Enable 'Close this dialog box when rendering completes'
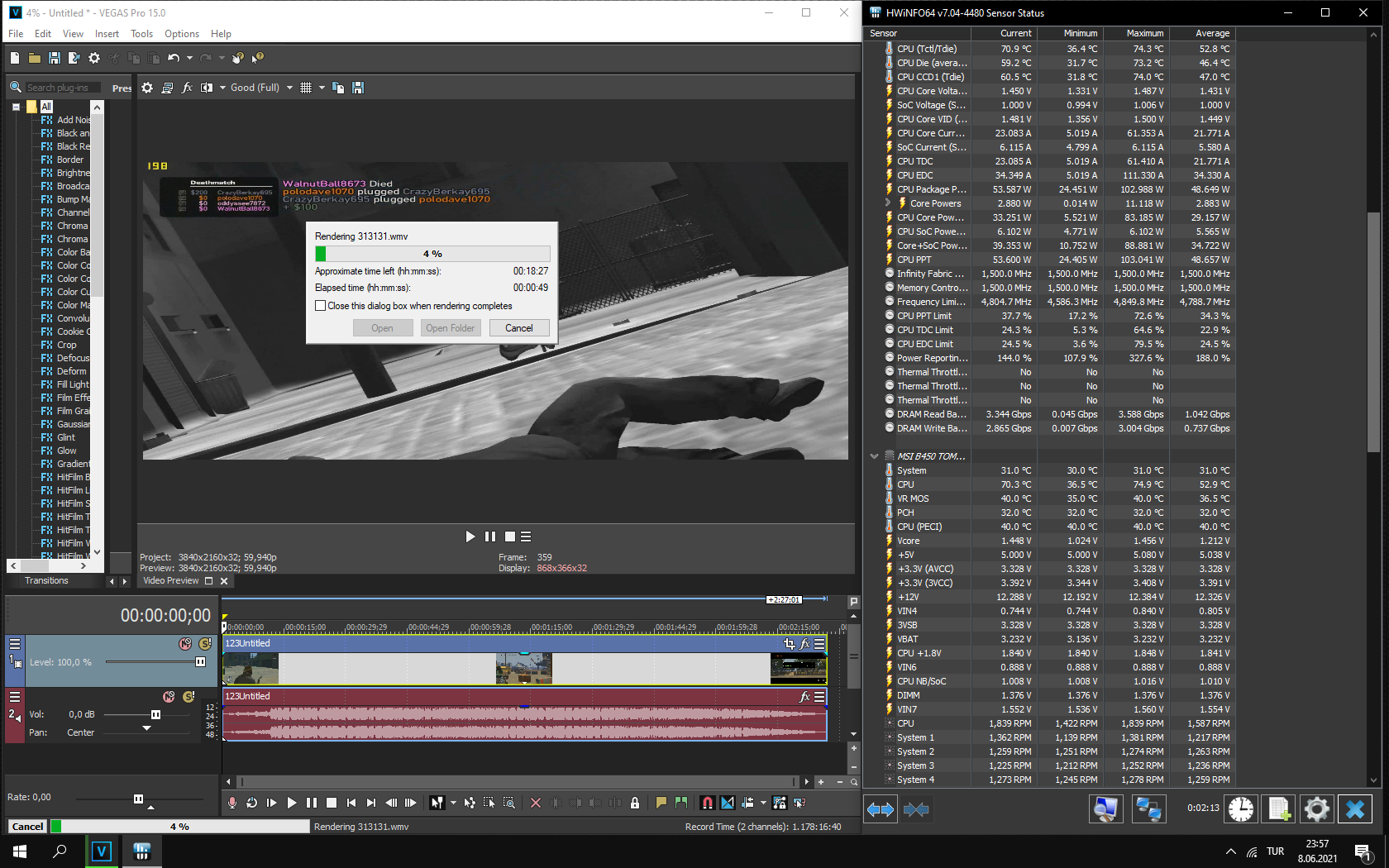Image resolution: width=1389 pixels, height=868 pixels. tap(321, 306)
